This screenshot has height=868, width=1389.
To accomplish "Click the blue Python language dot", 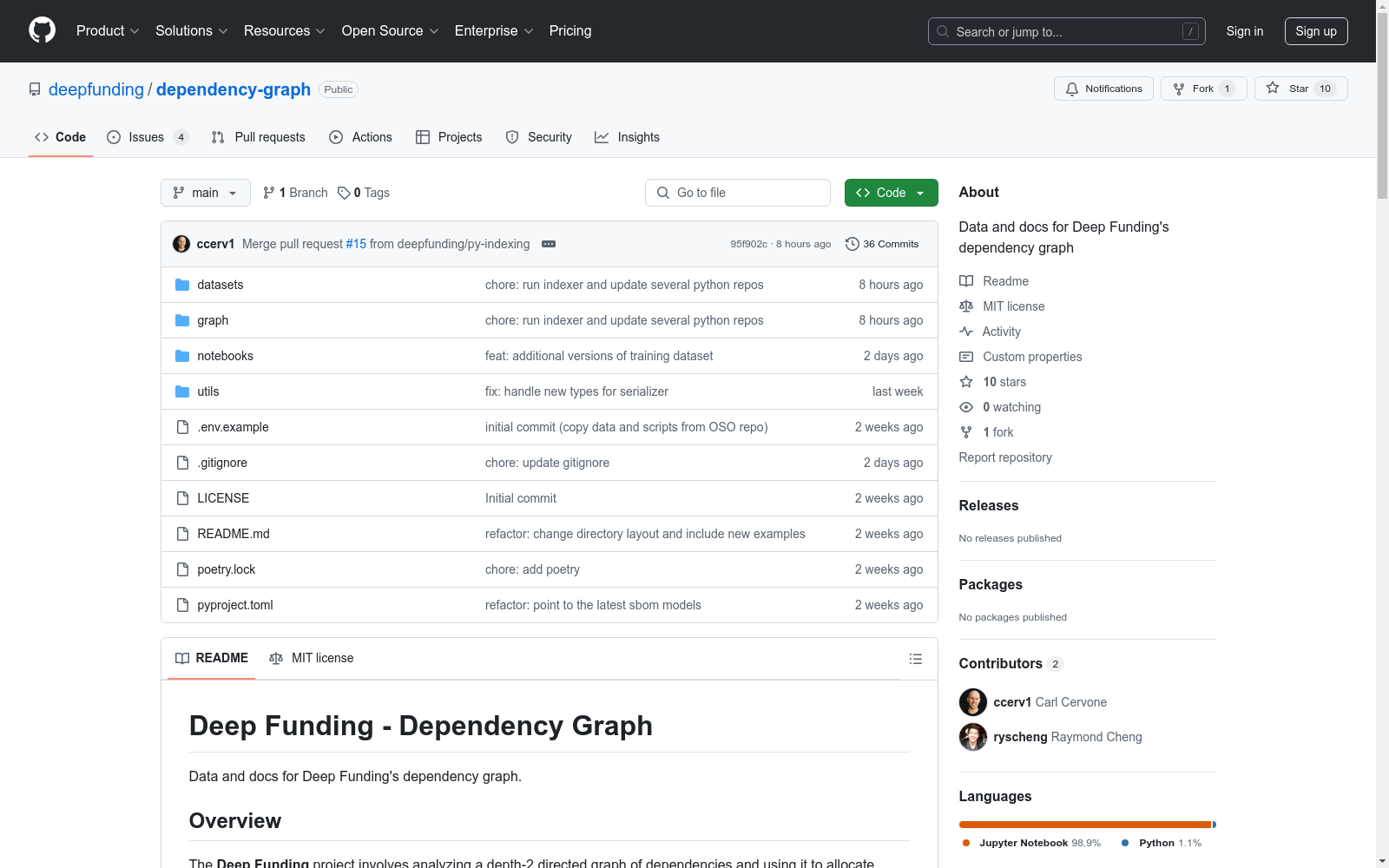I will coord(1125,843).
